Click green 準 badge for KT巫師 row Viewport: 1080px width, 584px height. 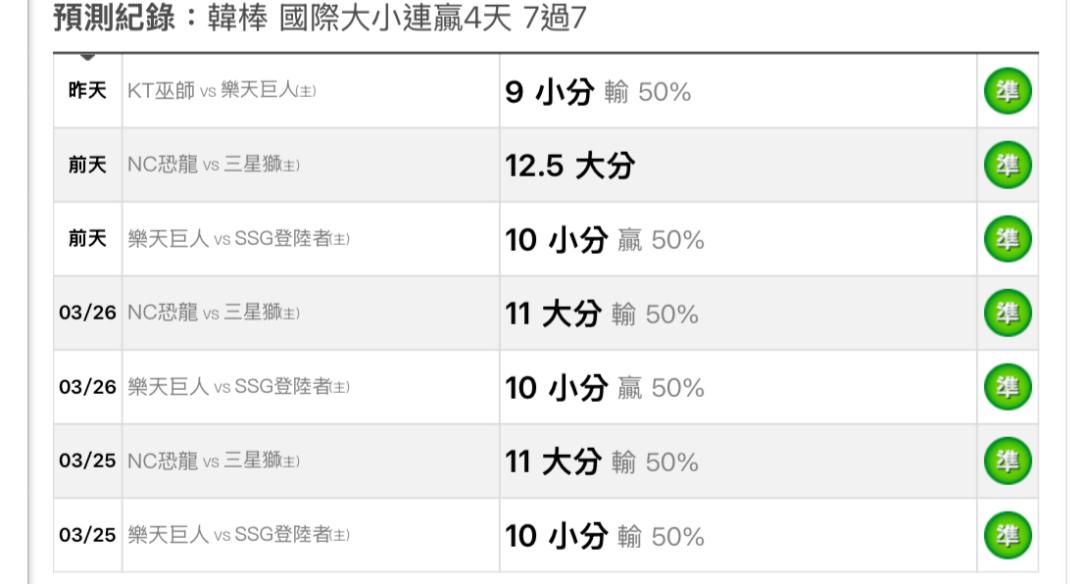coord(1007,91)
